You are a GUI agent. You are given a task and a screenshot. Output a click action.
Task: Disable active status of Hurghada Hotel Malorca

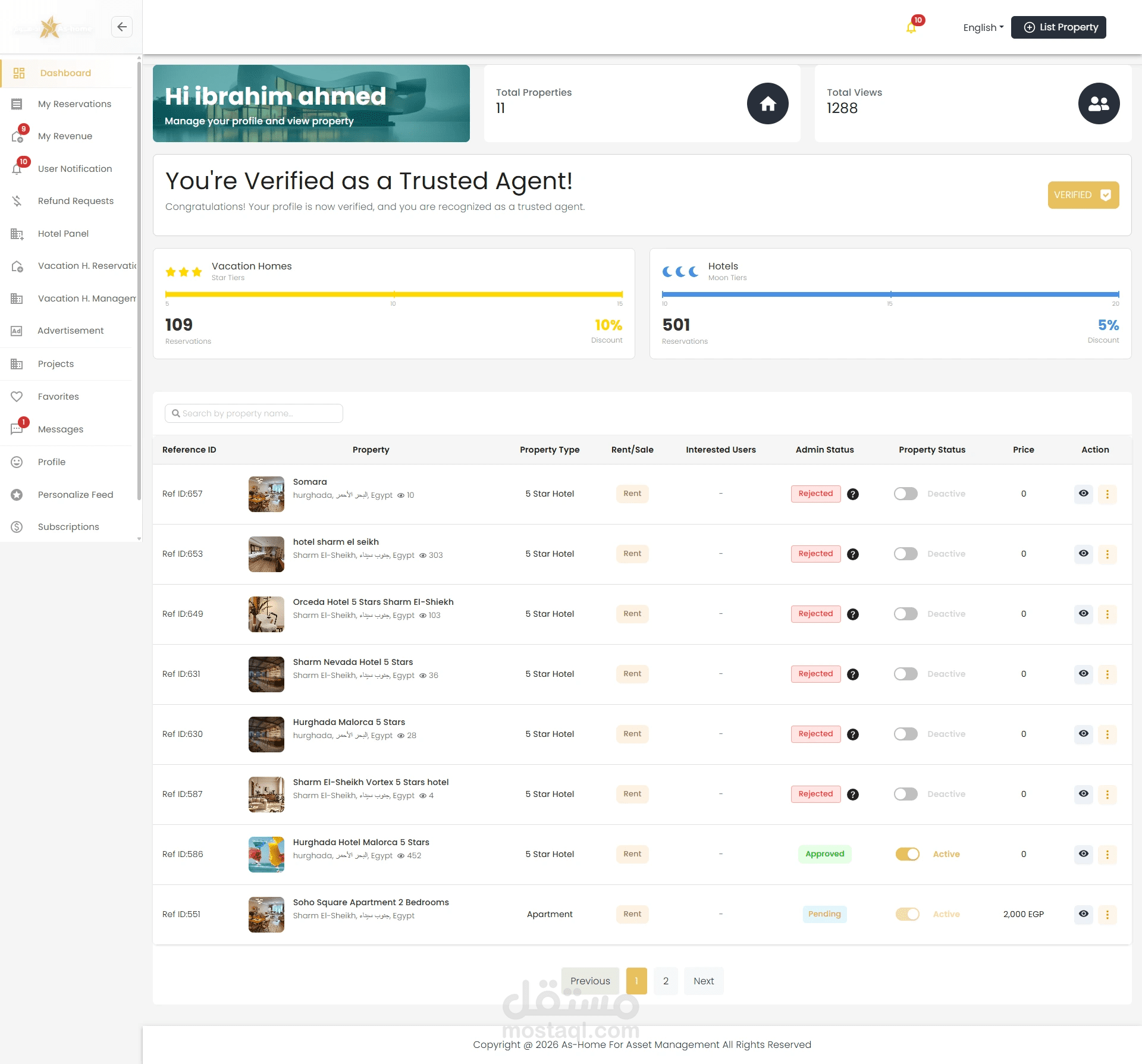907,854
